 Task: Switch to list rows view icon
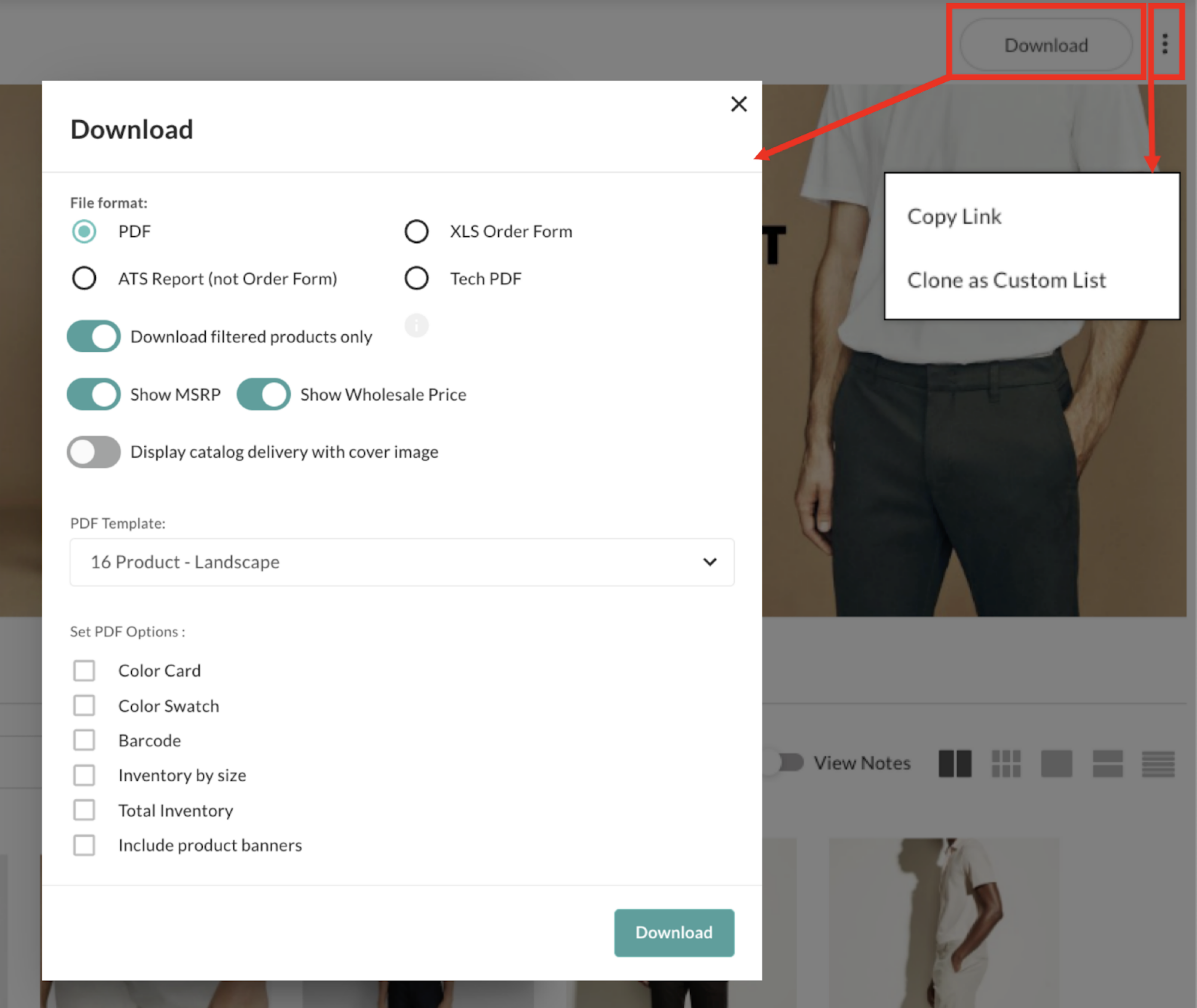tap(1158, 763)
